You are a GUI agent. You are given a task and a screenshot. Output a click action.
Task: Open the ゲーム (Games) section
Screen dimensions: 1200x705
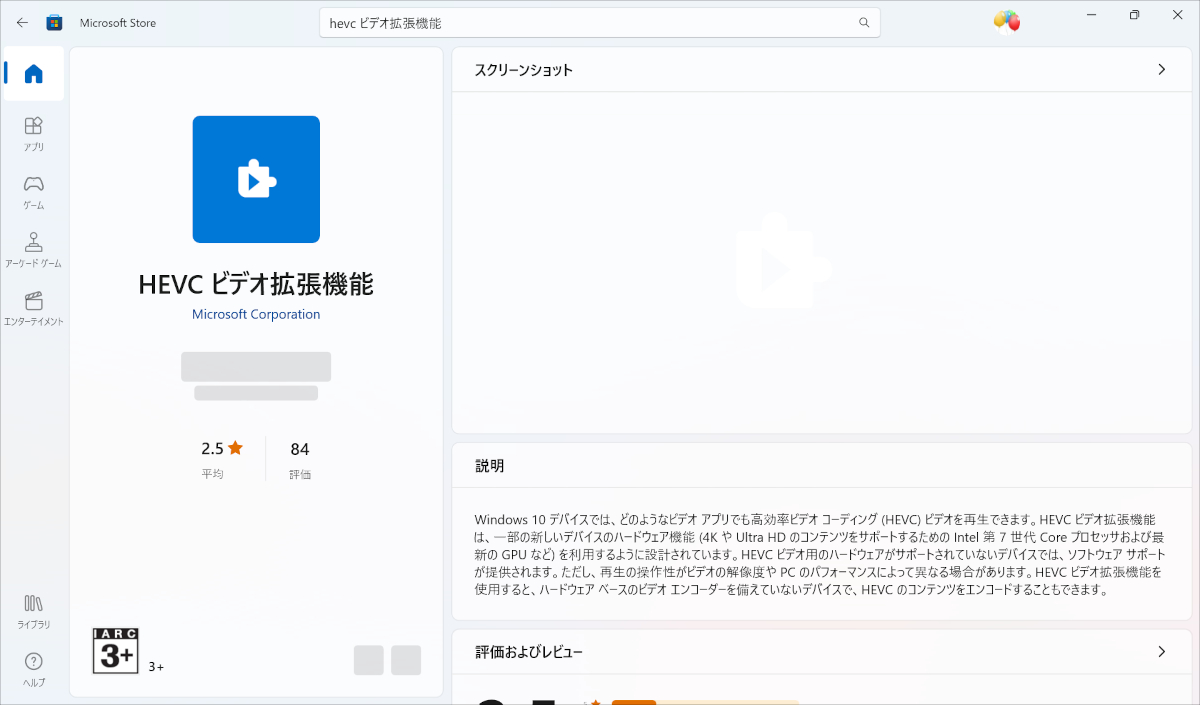click(33, 192)
